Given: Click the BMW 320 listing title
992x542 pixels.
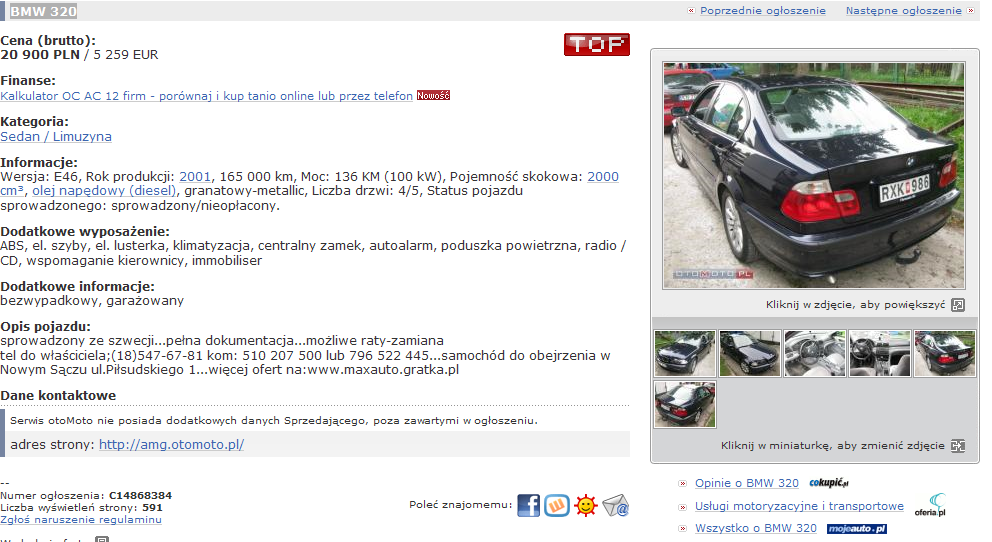Looking at the screenshot, I should coord(44,11).
